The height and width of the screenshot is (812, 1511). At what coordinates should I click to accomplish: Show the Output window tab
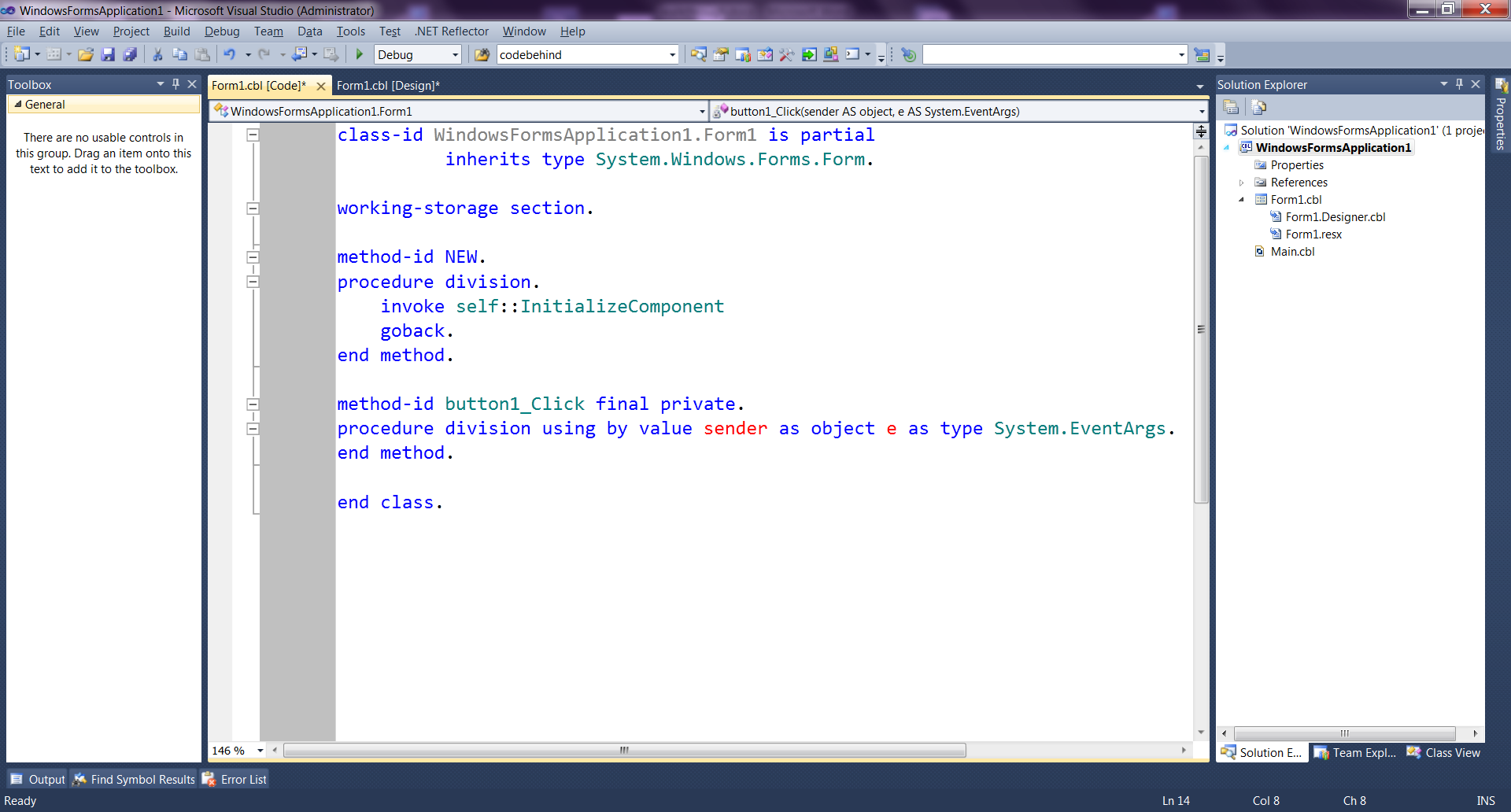pos(38,779)
